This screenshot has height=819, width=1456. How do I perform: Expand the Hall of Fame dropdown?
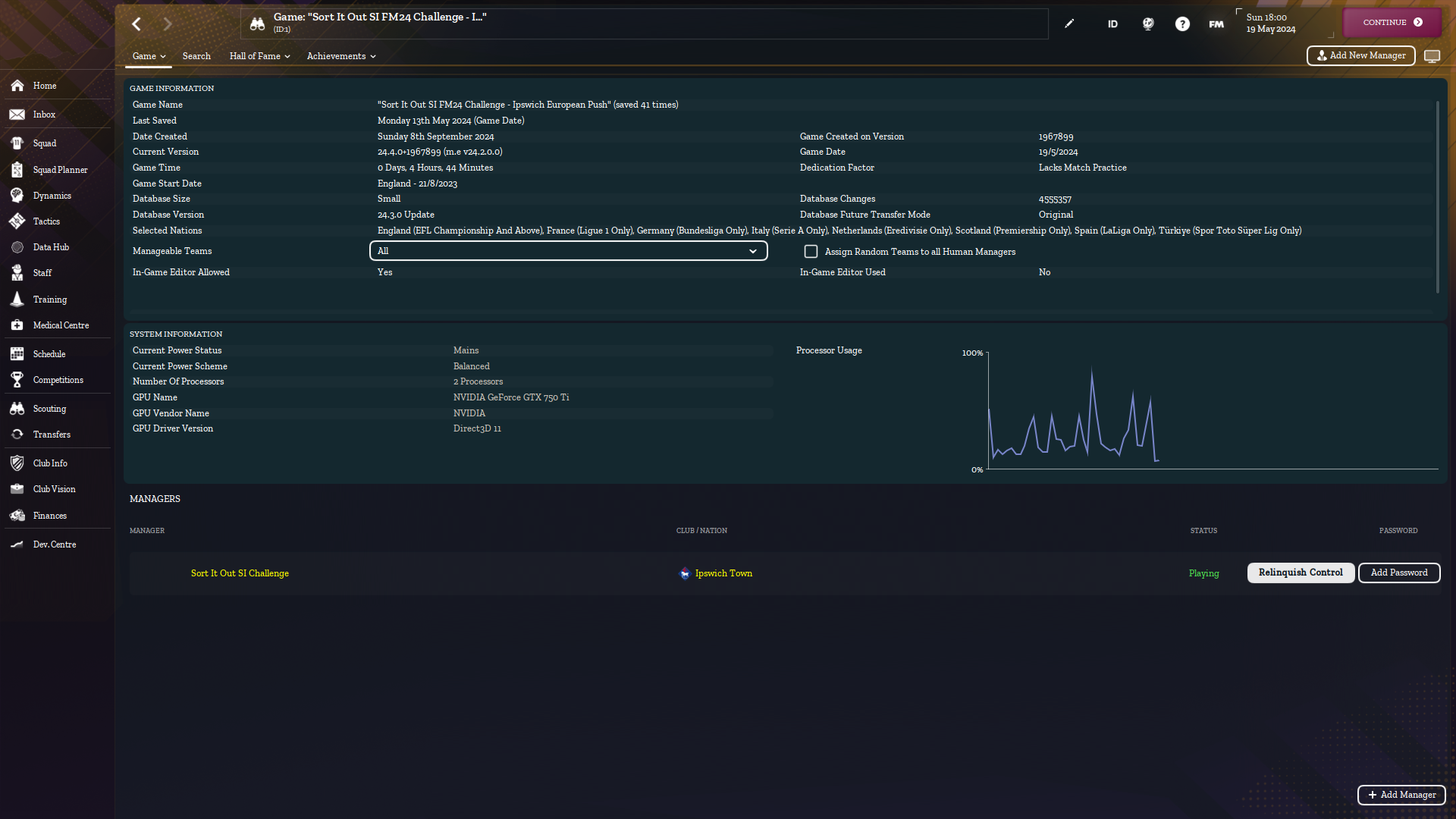click(x=260, y=56)
